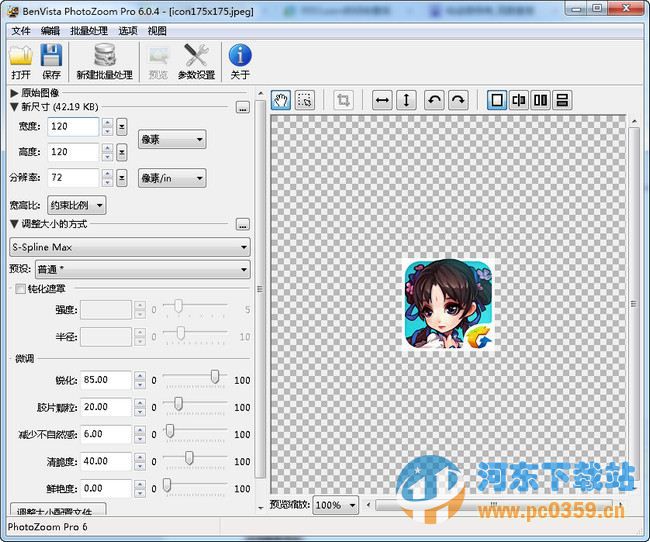The image size is (650, 542).
Task: Click 清脆度 value field 40.00
Action: coord(106,461)
